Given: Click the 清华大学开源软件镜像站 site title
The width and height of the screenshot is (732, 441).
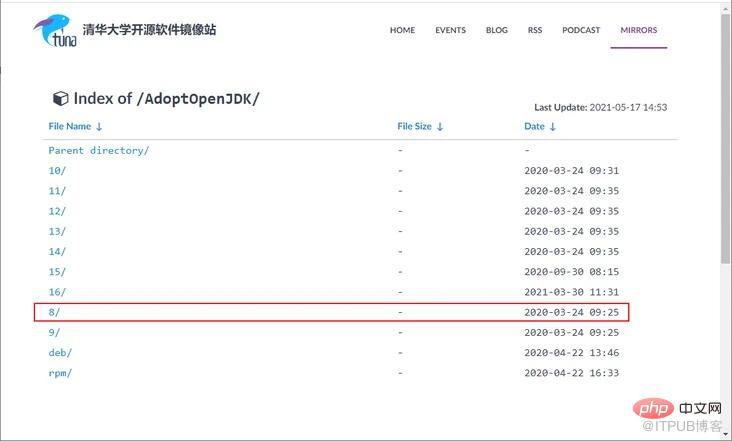Looking at the screenshot, I should (x=149, y=30).
